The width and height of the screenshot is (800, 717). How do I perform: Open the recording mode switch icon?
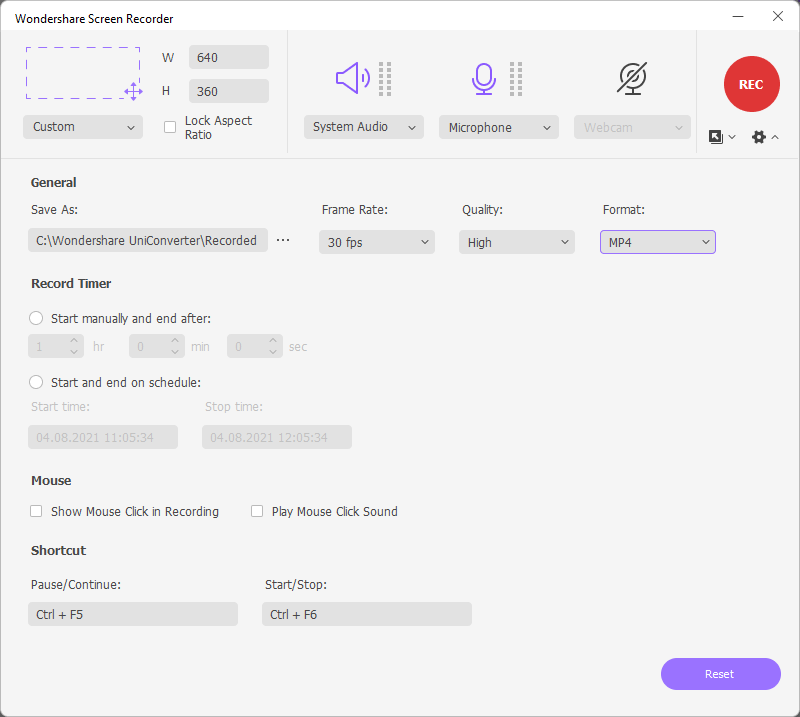pos(716,137)
